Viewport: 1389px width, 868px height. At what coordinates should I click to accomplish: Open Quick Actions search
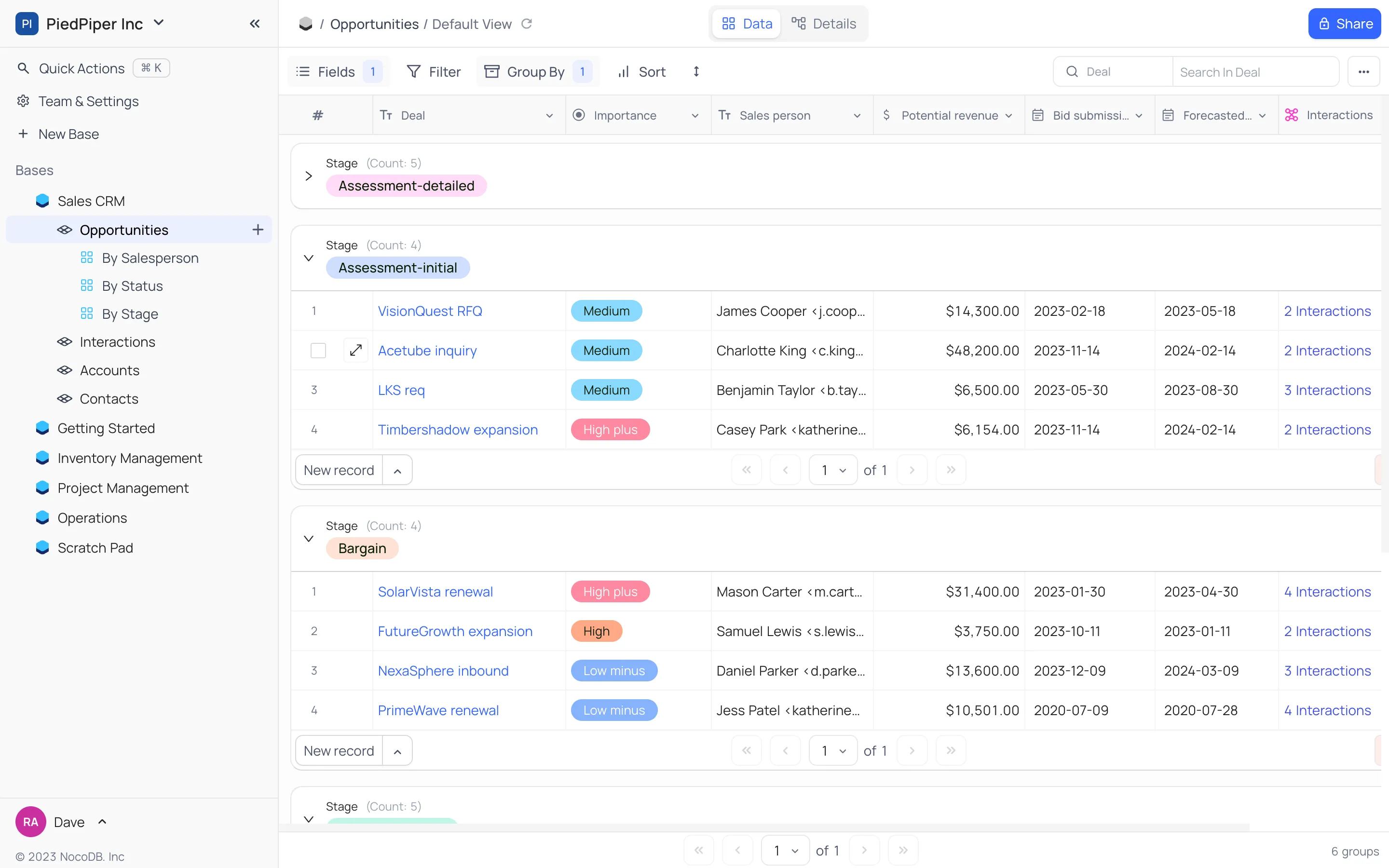pos(81,68)
